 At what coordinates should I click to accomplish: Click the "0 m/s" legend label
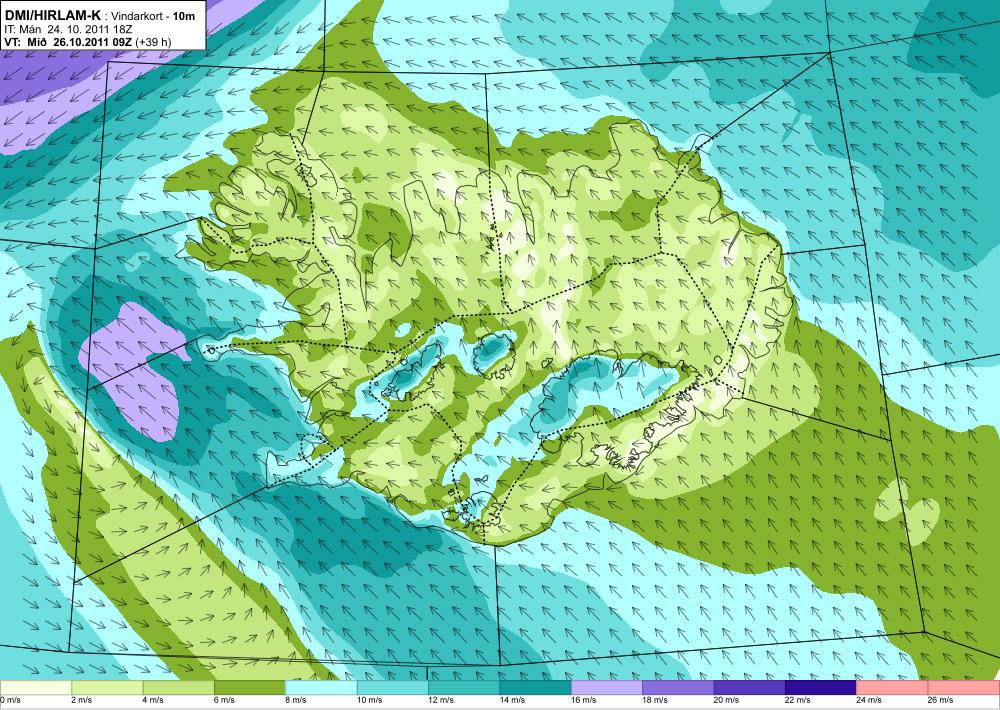coord(11,700)
